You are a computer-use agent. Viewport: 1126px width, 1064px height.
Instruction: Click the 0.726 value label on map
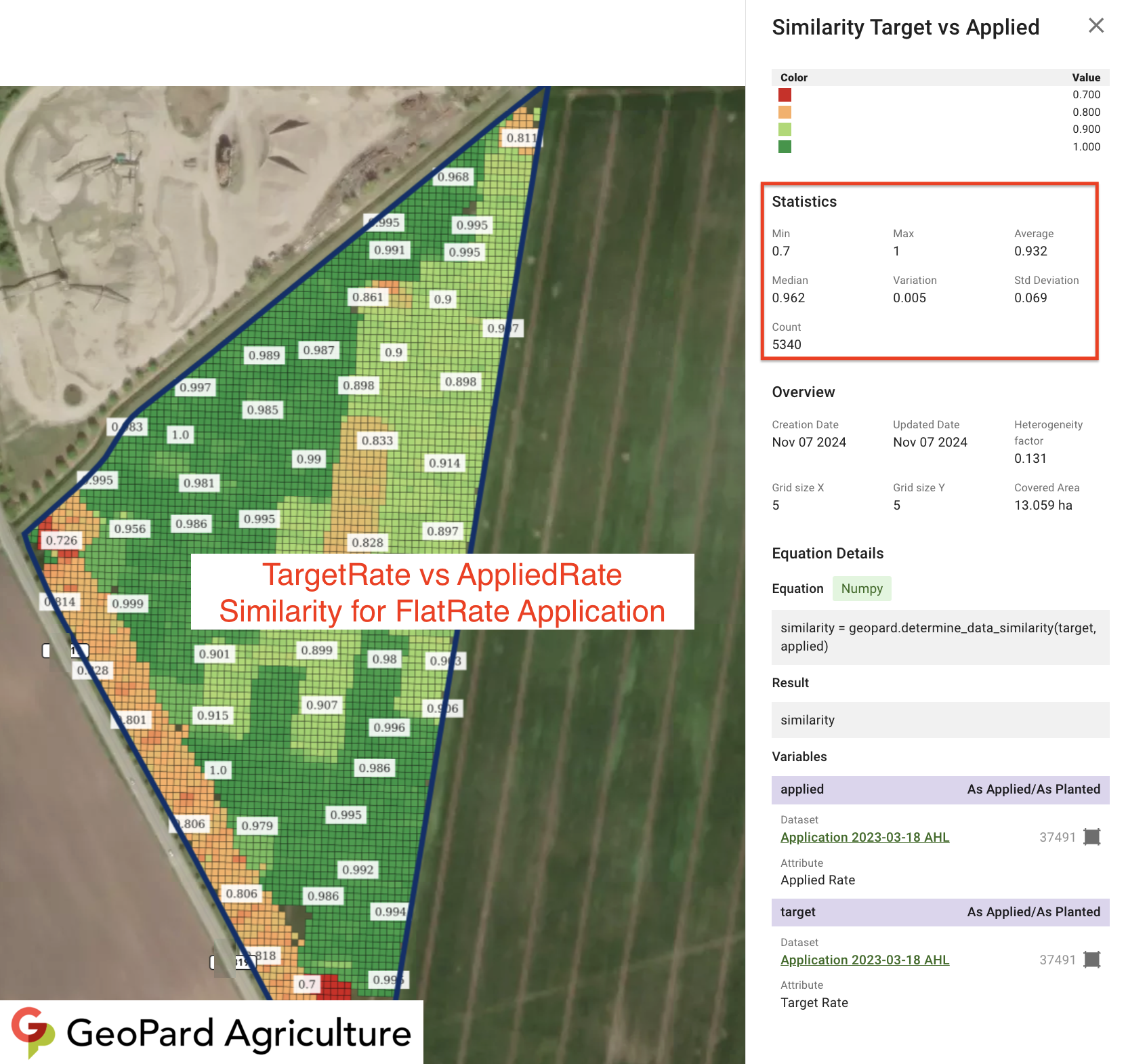coord(62,540)
